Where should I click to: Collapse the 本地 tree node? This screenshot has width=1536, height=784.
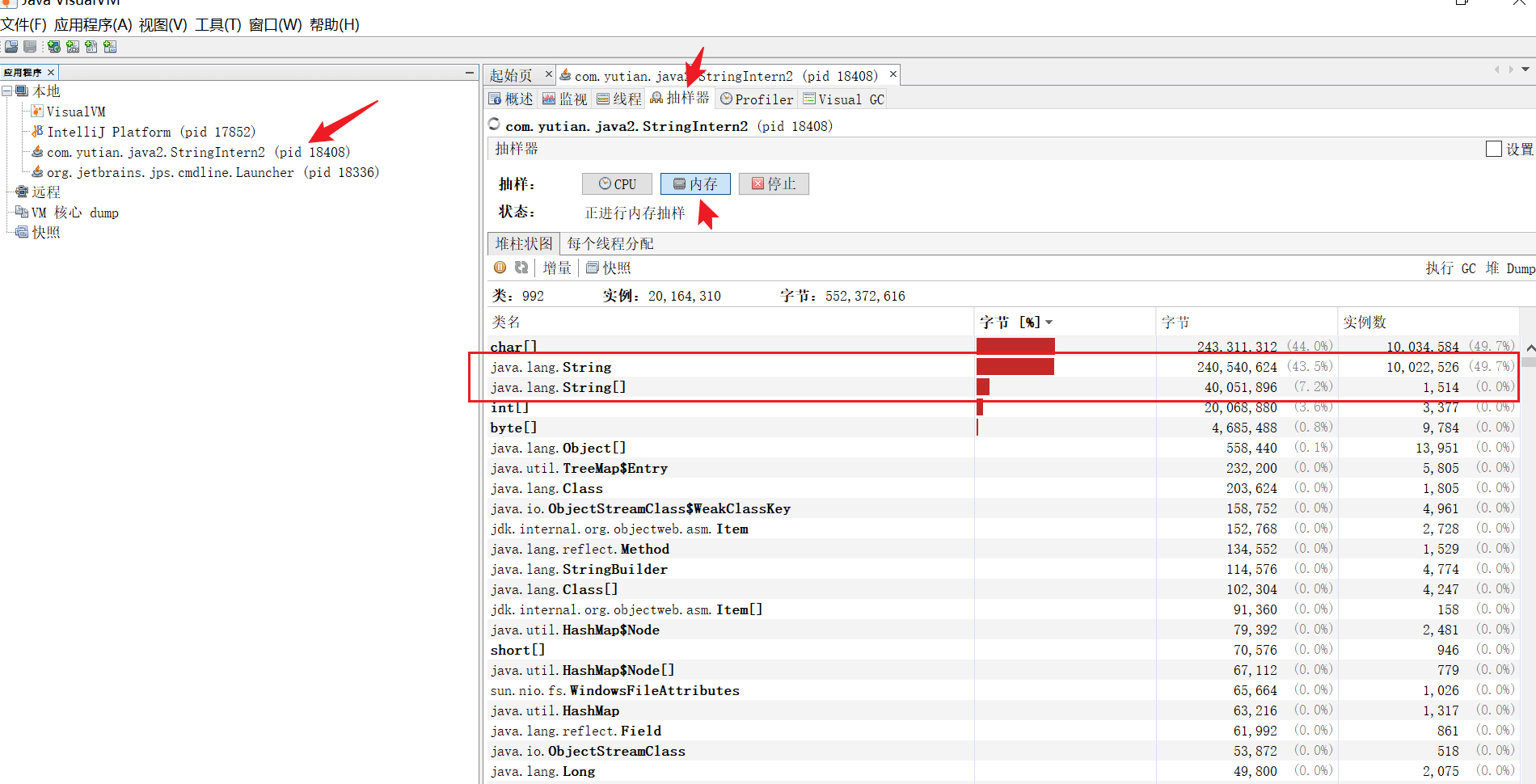click(x=7, y=91)
